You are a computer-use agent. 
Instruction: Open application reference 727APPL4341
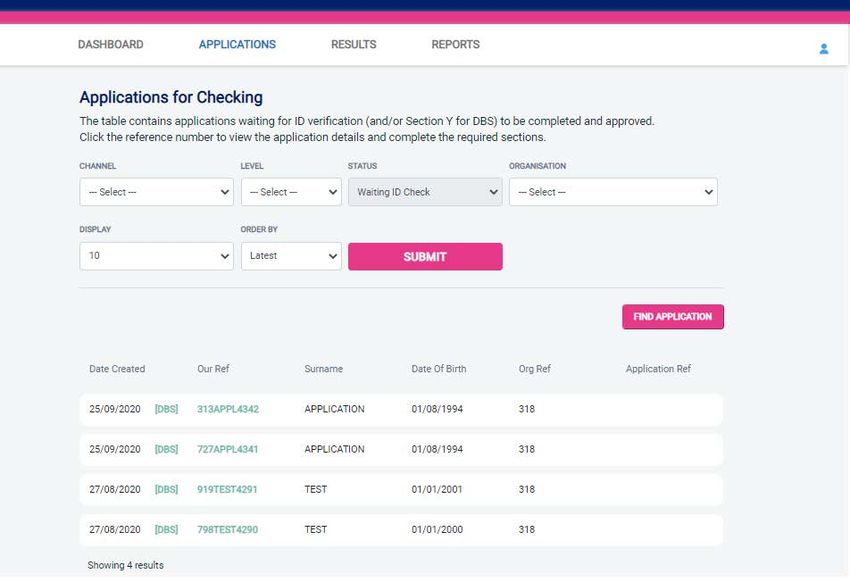tap(228, 449)
